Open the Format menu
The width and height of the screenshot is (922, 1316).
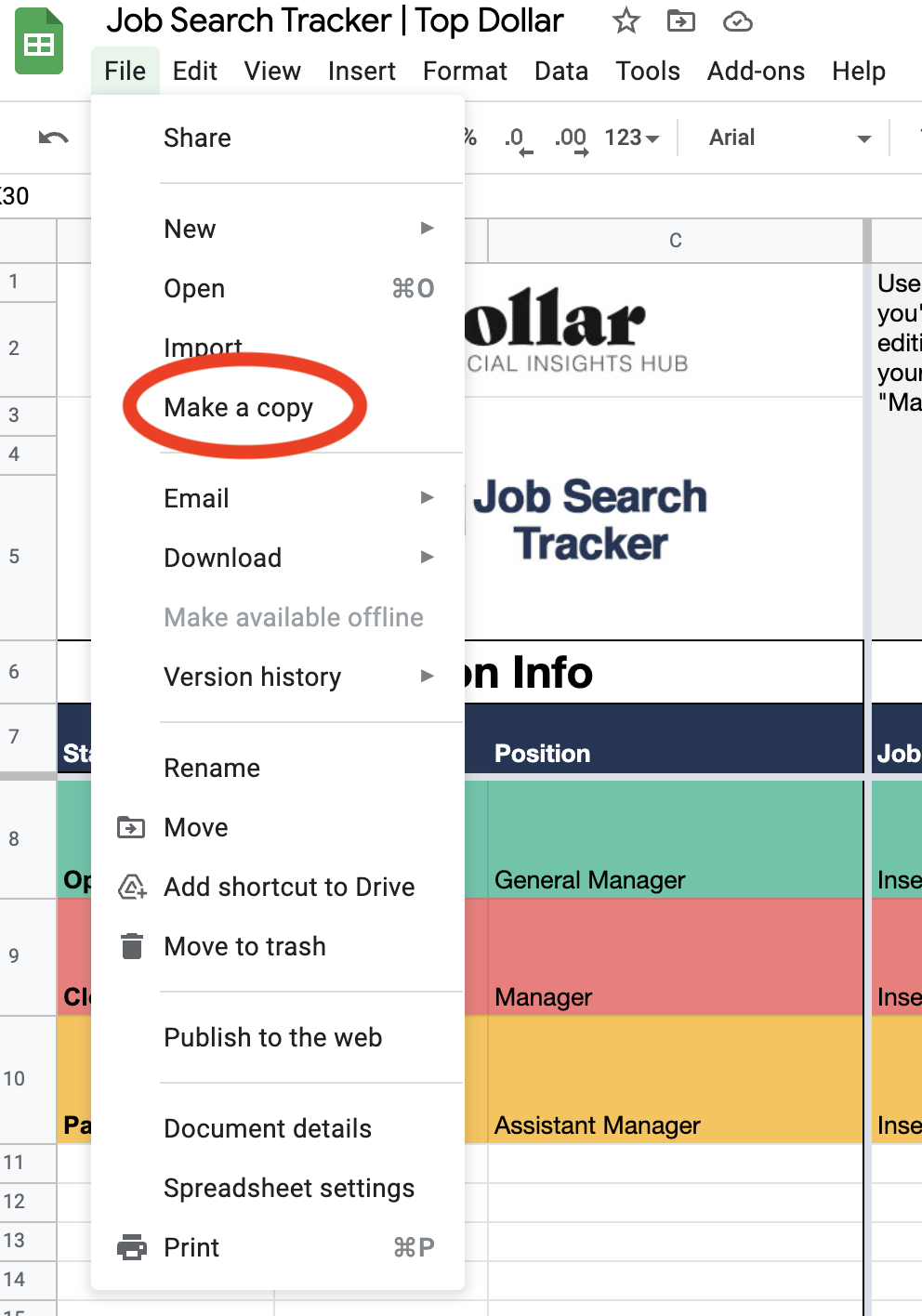coord(465,71)
